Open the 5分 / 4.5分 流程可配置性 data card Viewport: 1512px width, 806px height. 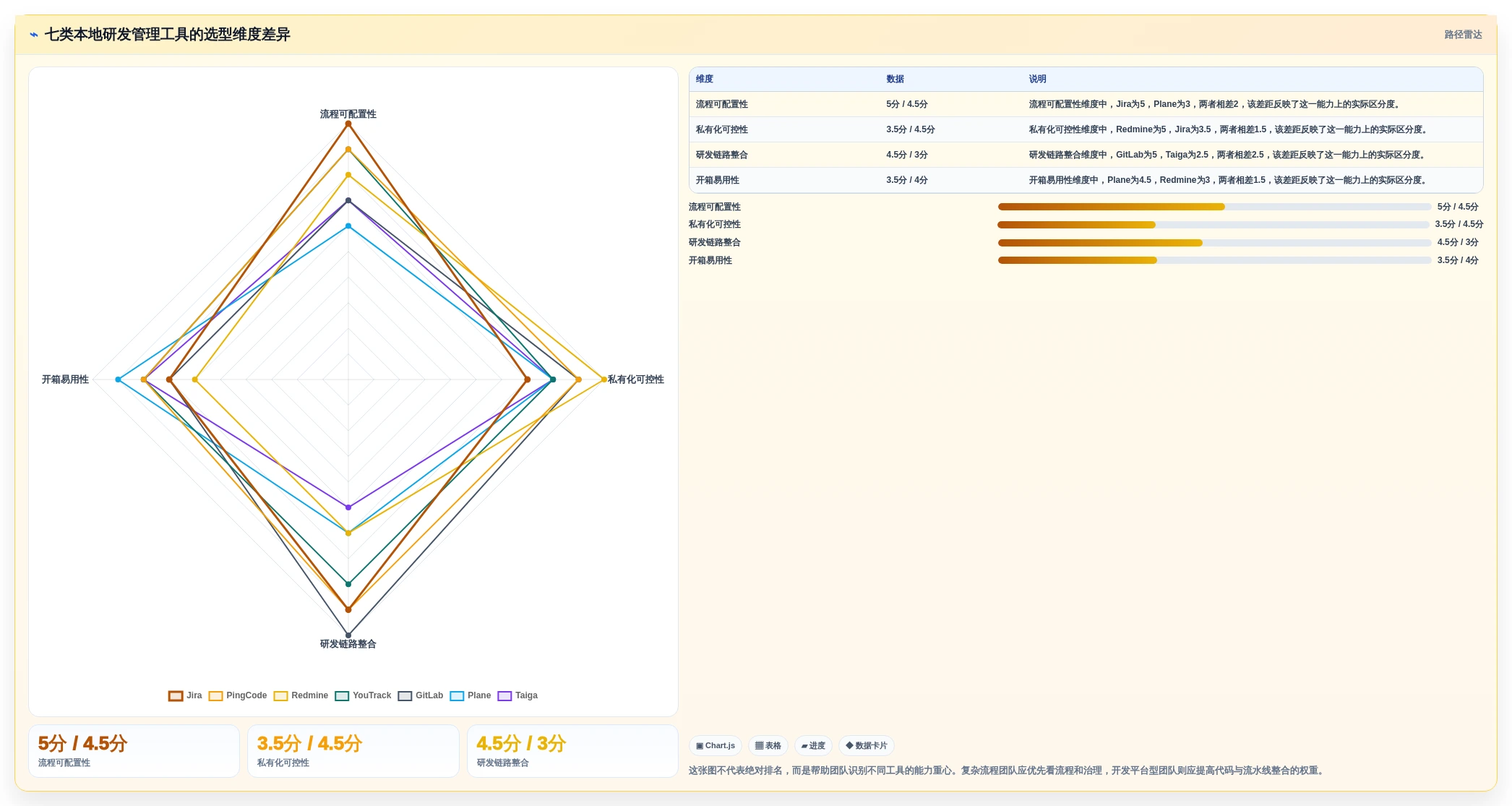tap(134, 751)
